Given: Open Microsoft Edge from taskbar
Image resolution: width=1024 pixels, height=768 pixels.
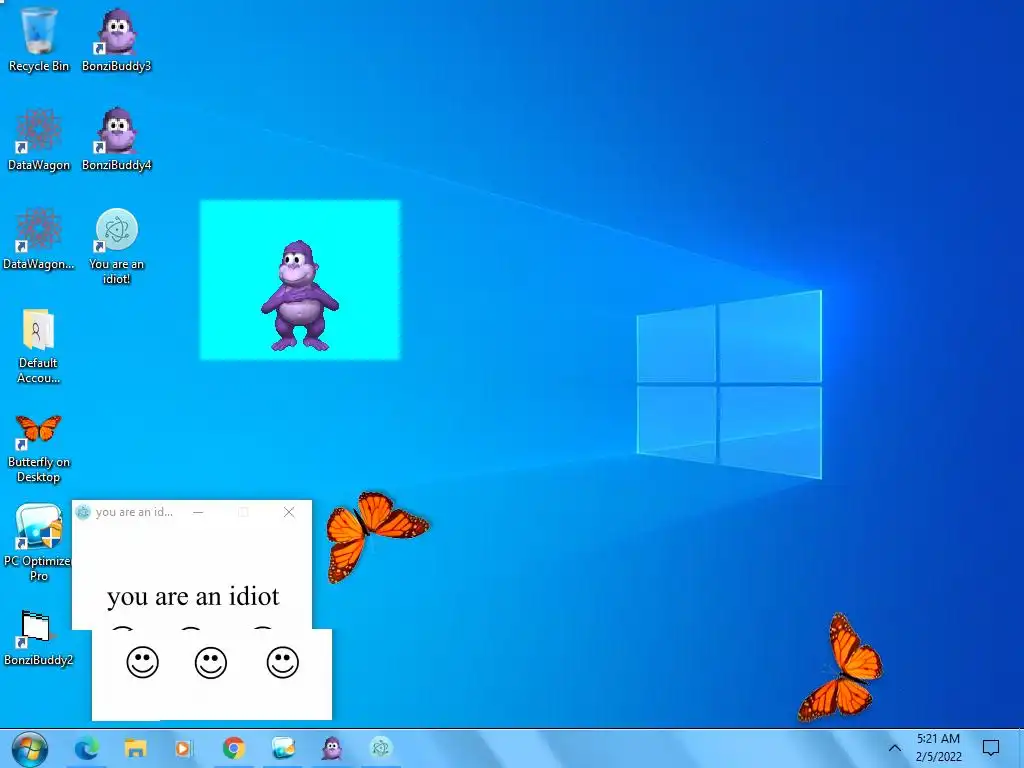Looking at the screenshot, I should 87,748.
